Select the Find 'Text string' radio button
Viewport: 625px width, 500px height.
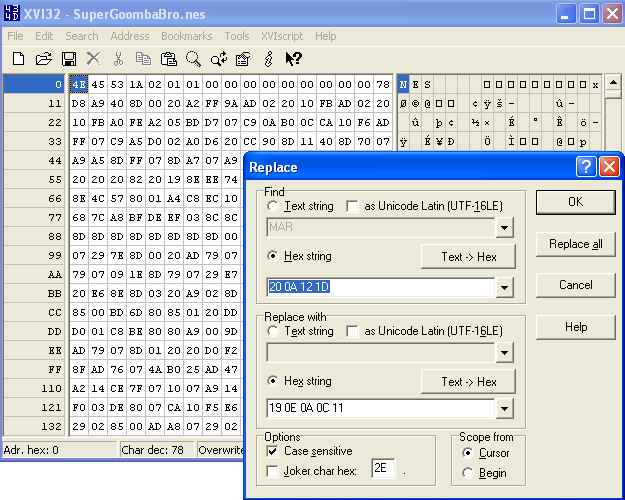point(273,206)
